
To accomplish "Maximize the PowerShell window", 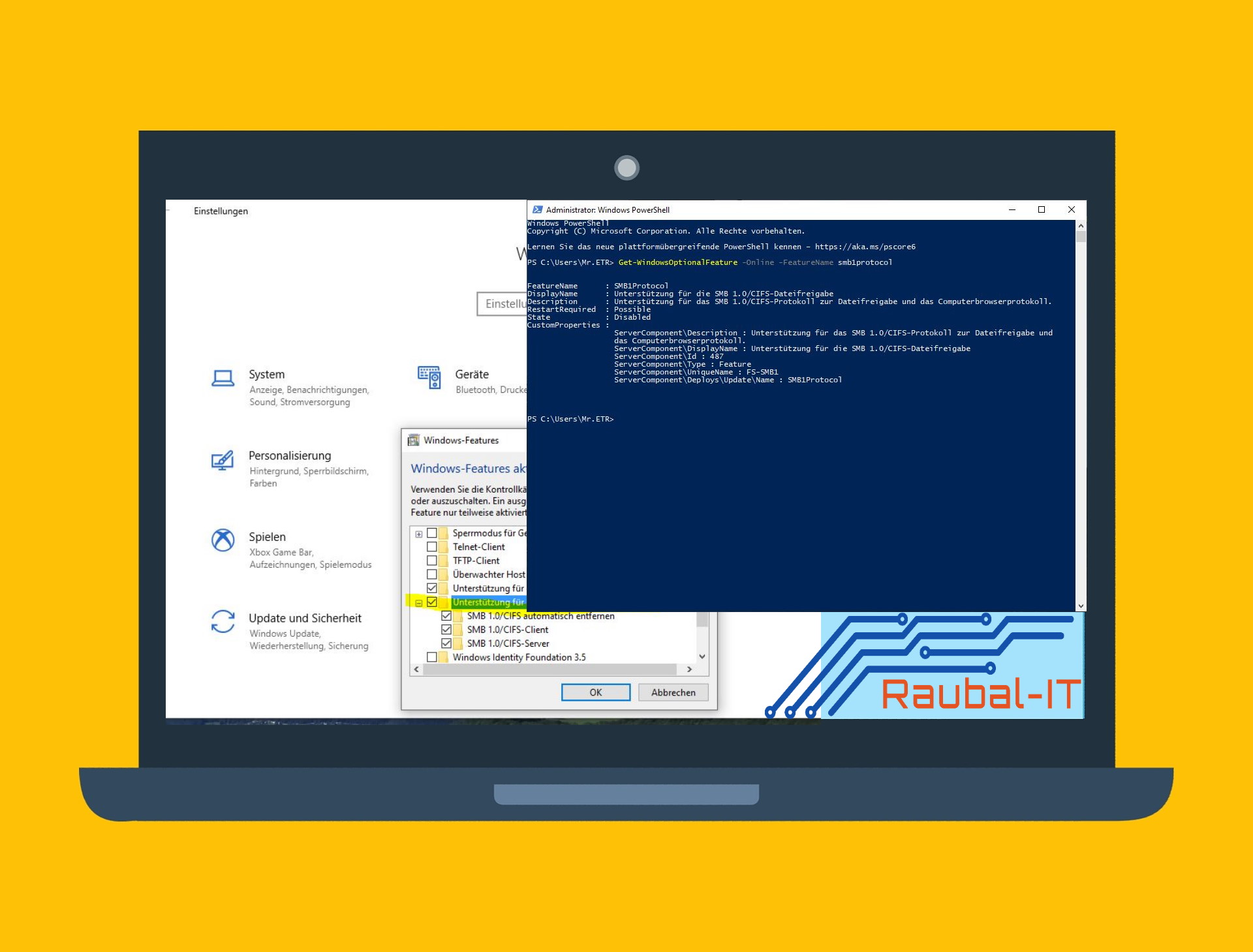I will coord(1042,209).
